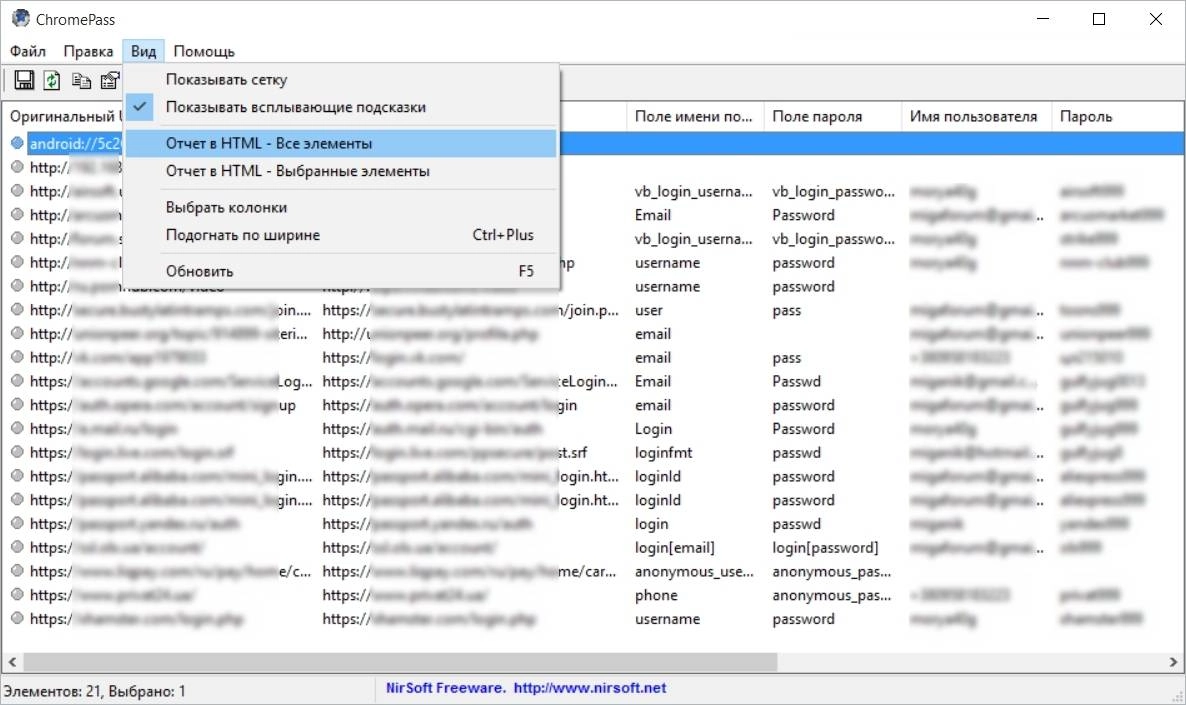1186x705 pixels.
Task: Click the bullet icon of the Email / Passwd row
Action: tap(17, 381)
